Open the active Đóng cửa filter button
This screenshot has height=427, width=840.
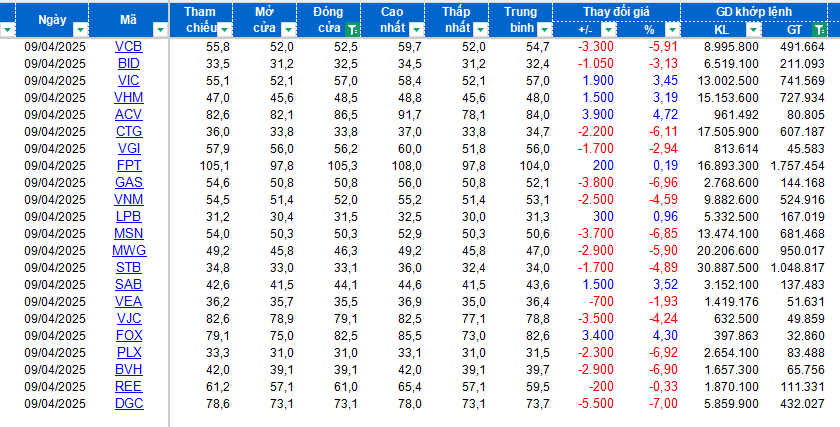tap(352, 29)
